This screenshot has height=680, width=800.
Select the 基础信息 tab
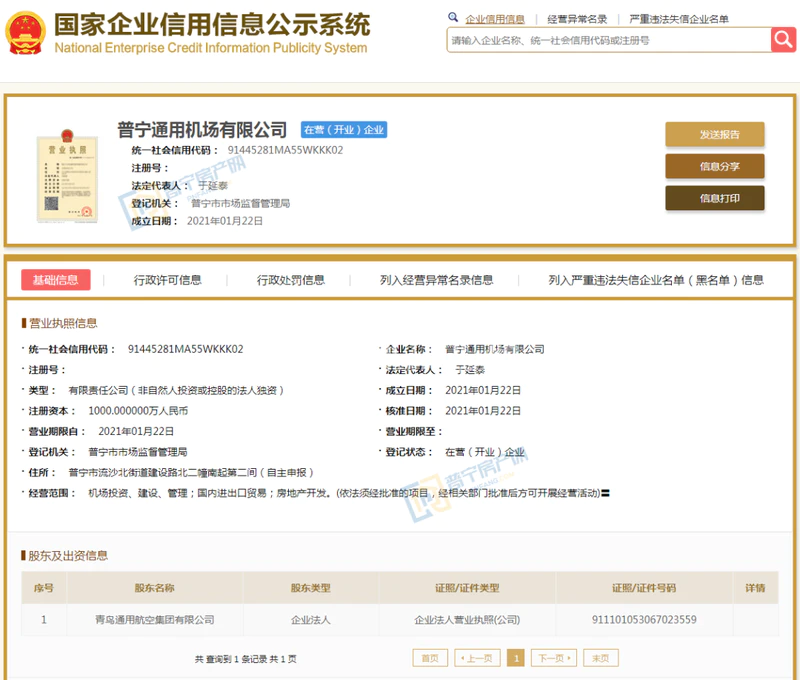click(56, 280)
